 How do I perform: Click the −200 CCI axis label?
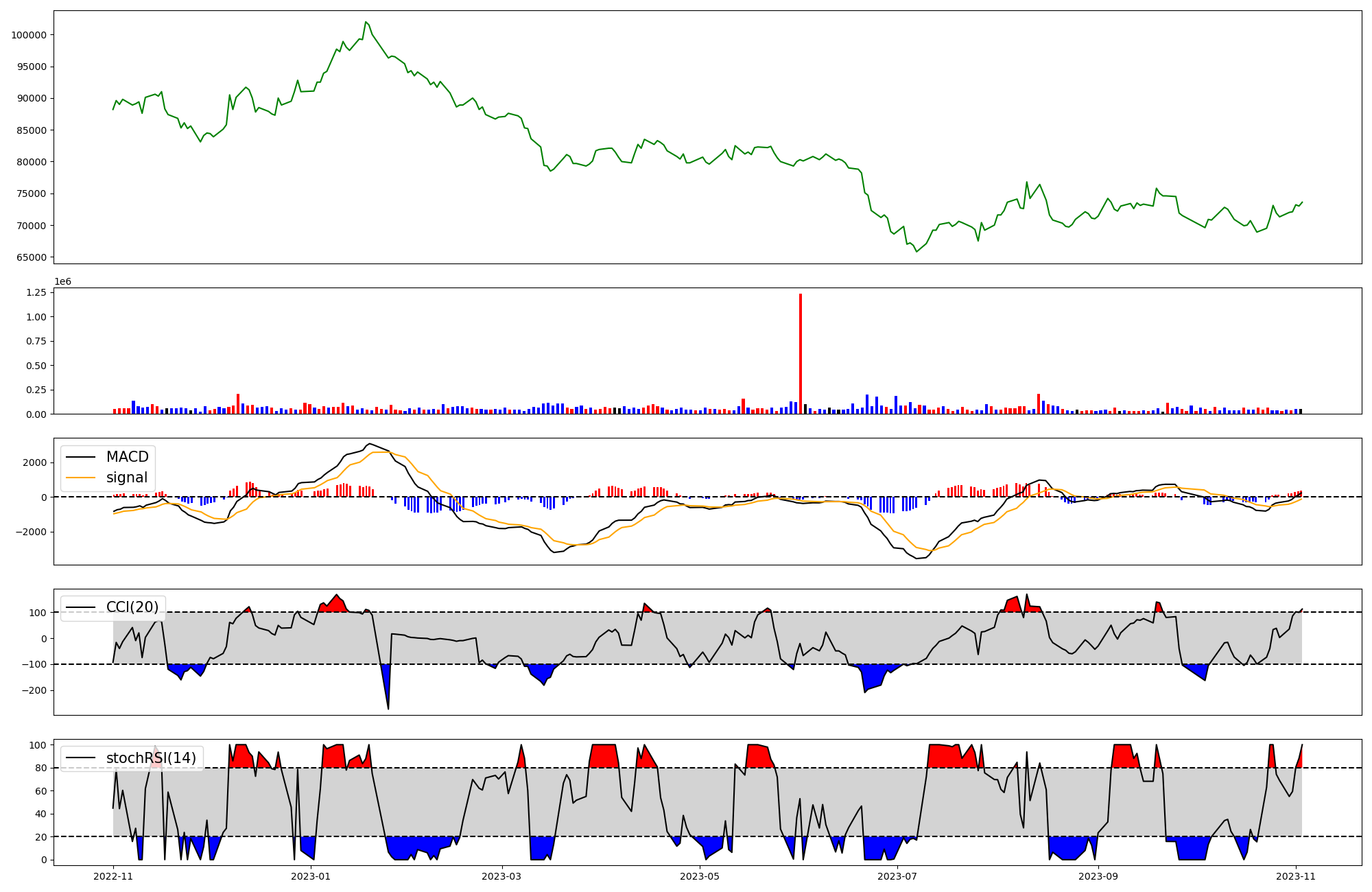tap(33, 690)
